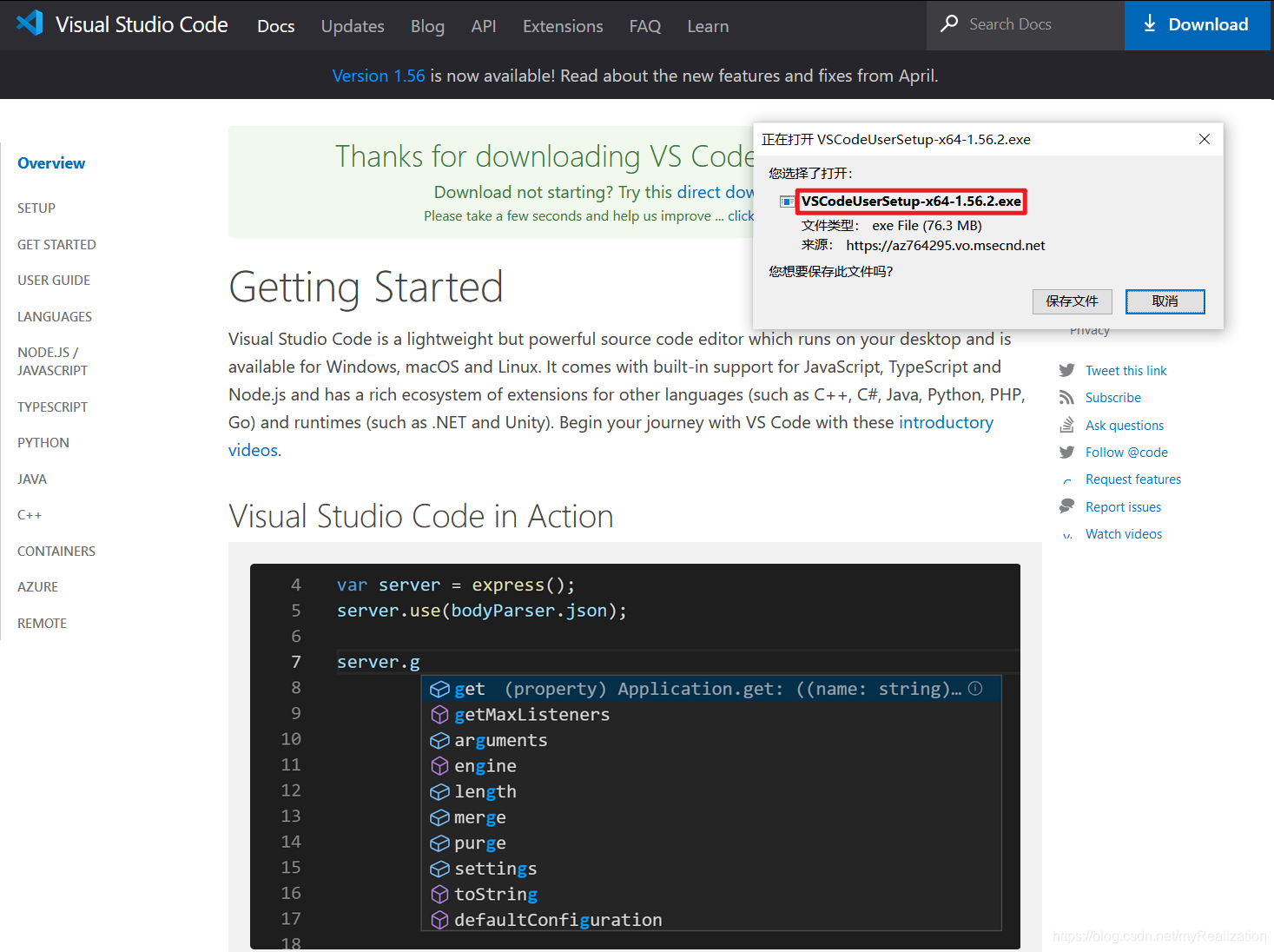
Task: Open the Extensions page
Action: coord(563,26)
